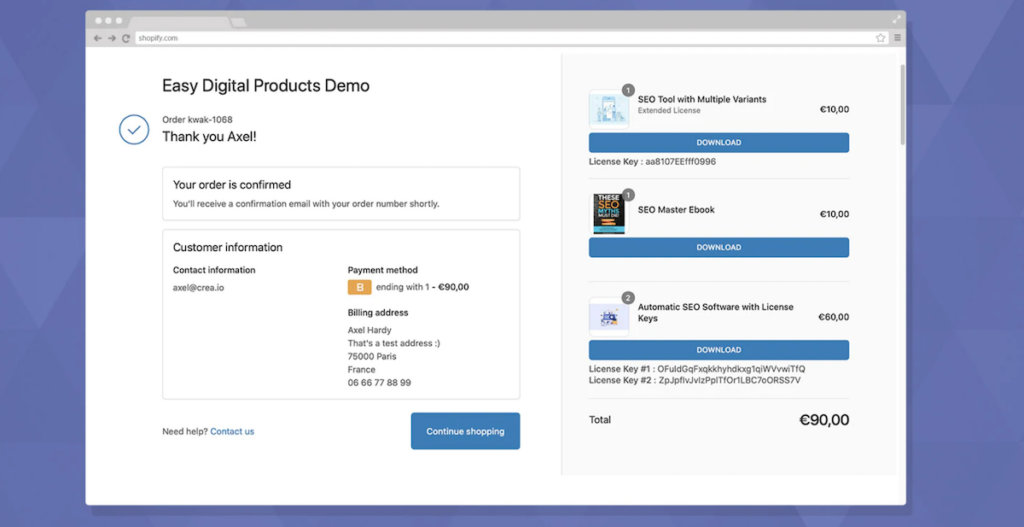Click the order confirmed checkmark icon

tap(134, 129)
